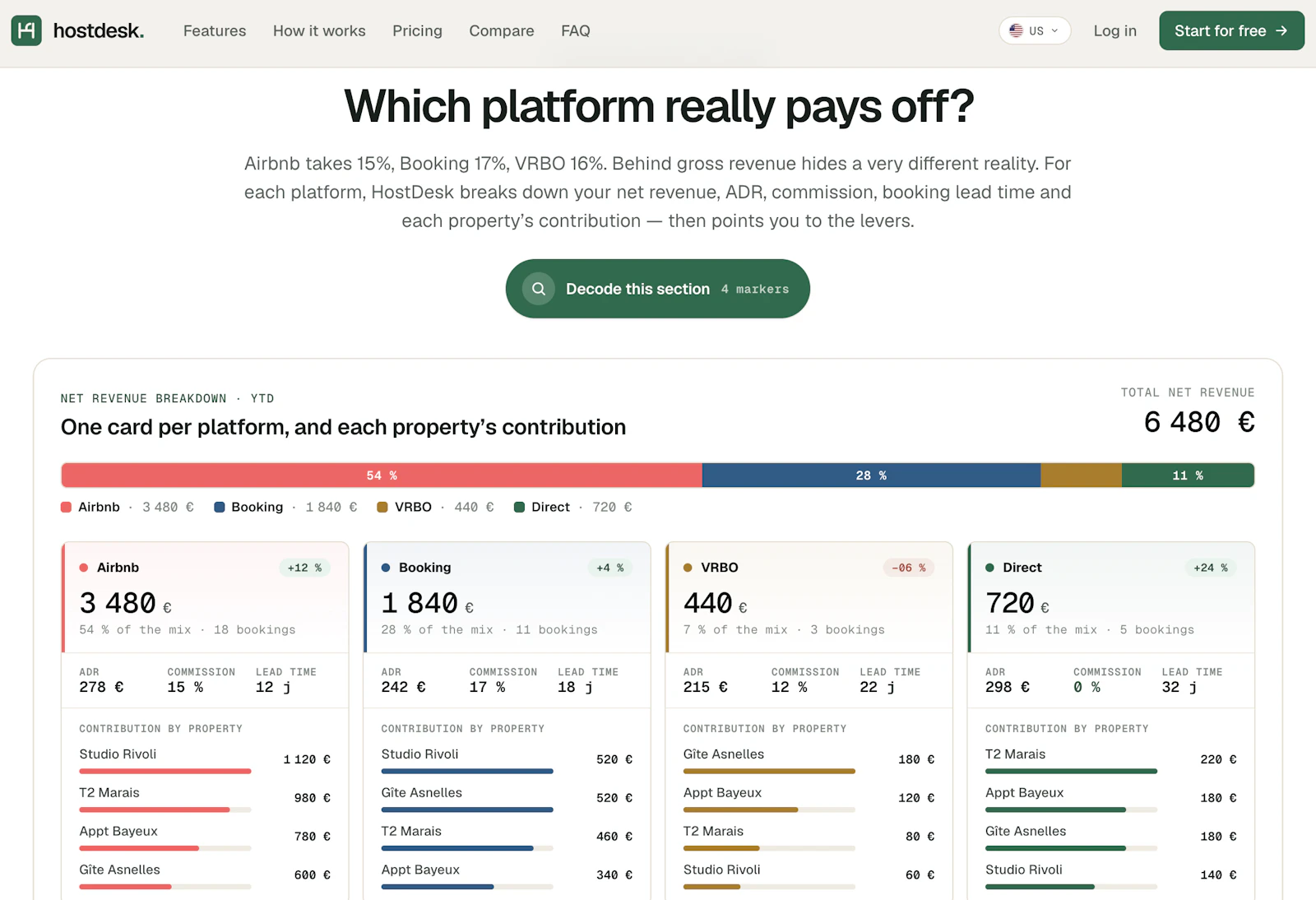Click the Airbnb card title
This screenshot has height=900, width=1316.
click(118, 568)
